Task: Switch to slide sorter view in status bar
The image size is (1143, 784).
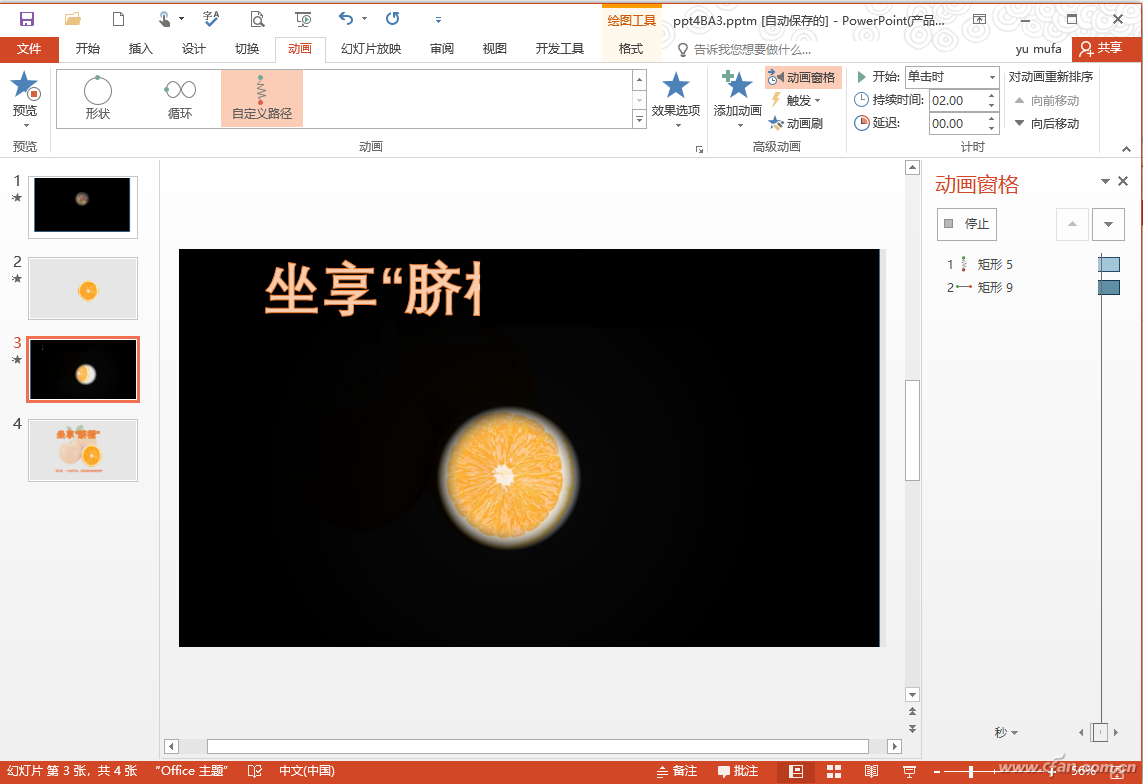Action: pyautogui.click(x=834, y=771)
